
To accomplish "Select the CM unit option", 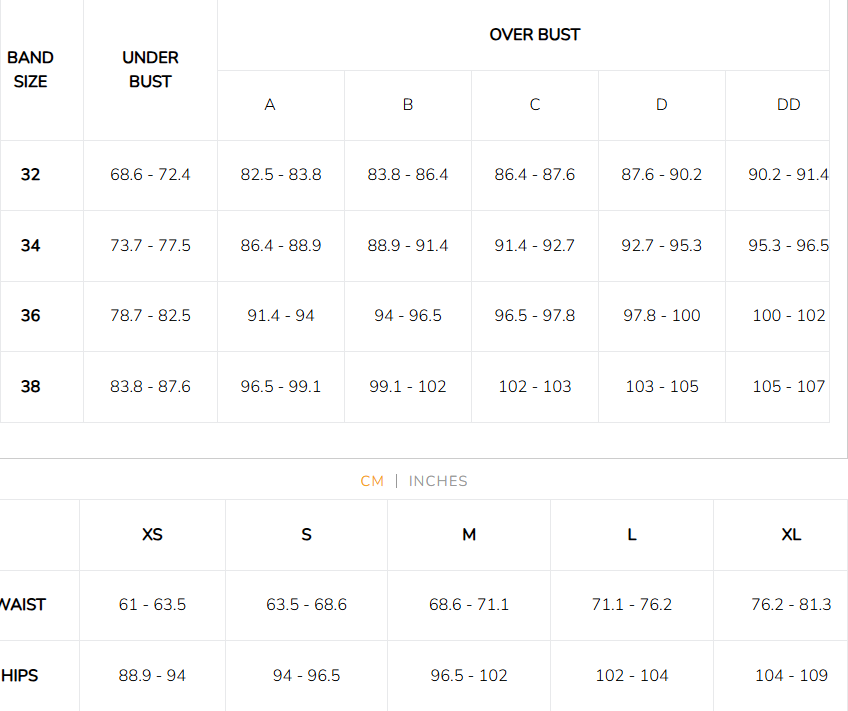I will click(x=372, y=481).
